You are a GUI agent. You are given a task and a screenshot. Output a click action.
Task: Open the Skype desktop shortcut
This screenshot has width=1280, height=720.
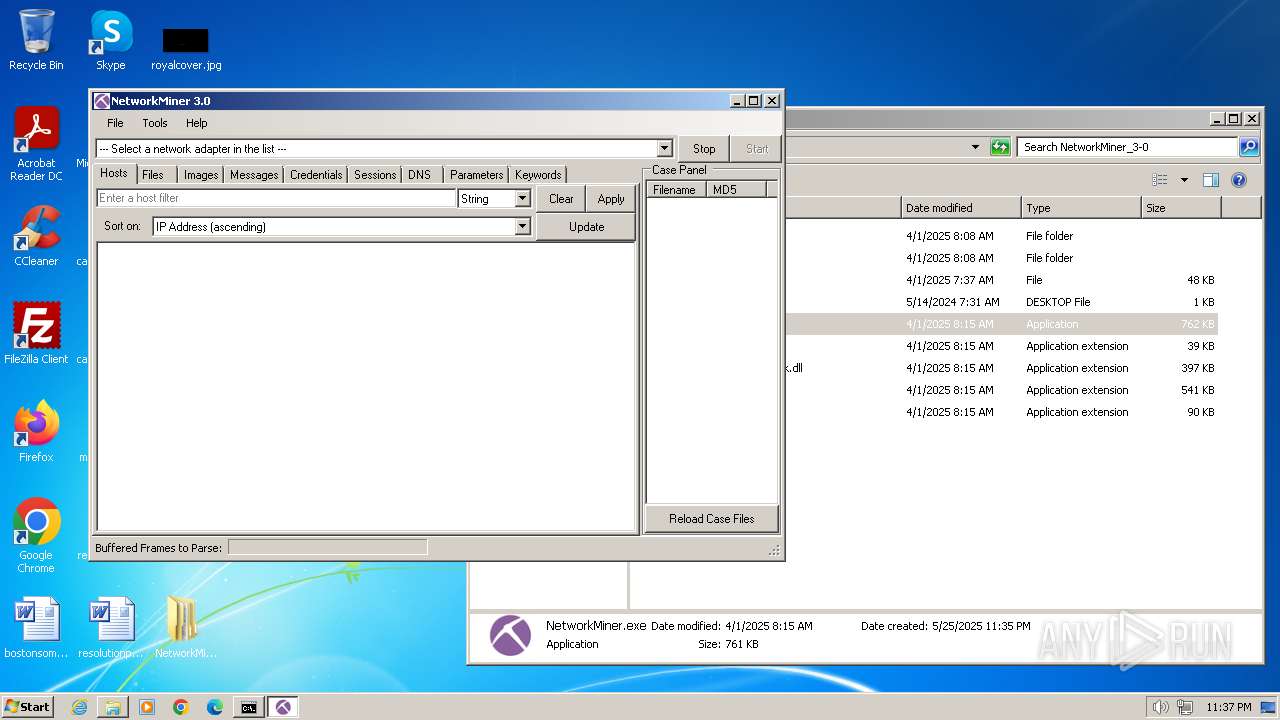pos(110,40)
